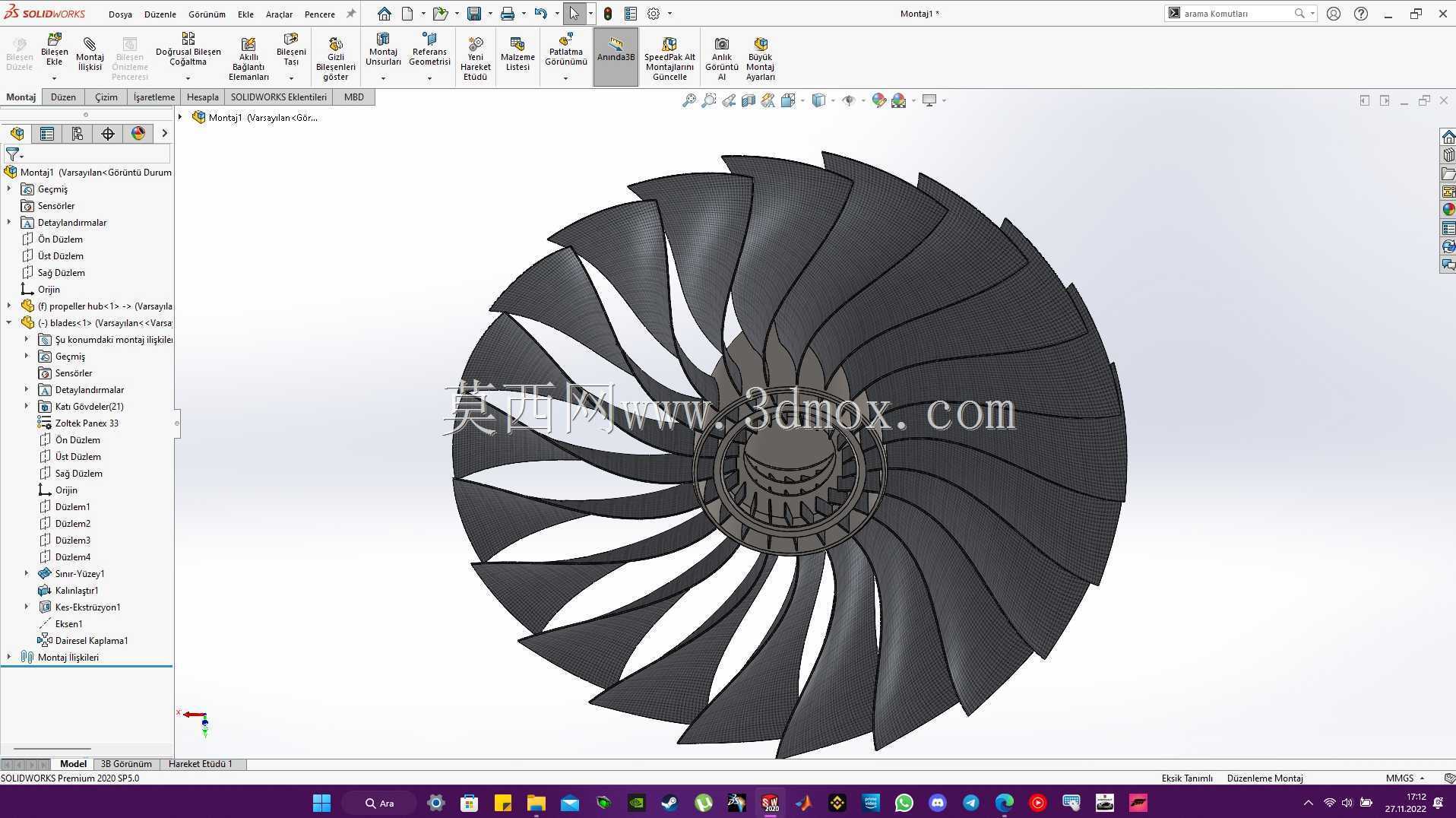Switch to the Çizim tab
The width and height of the screenshot is (1456, 818).
[106, 97]
